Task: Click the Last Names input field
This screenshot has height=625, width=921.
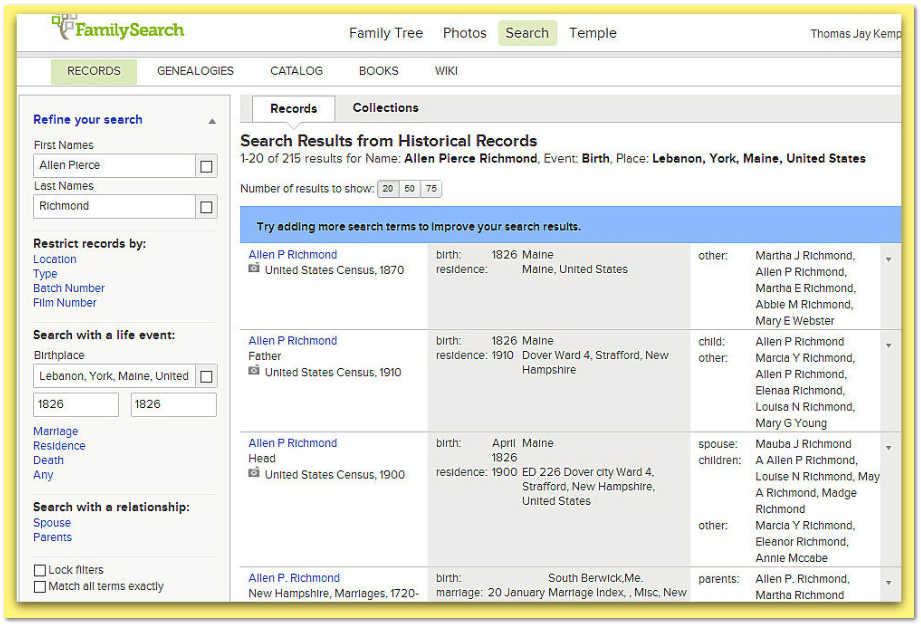Action: 114,206
